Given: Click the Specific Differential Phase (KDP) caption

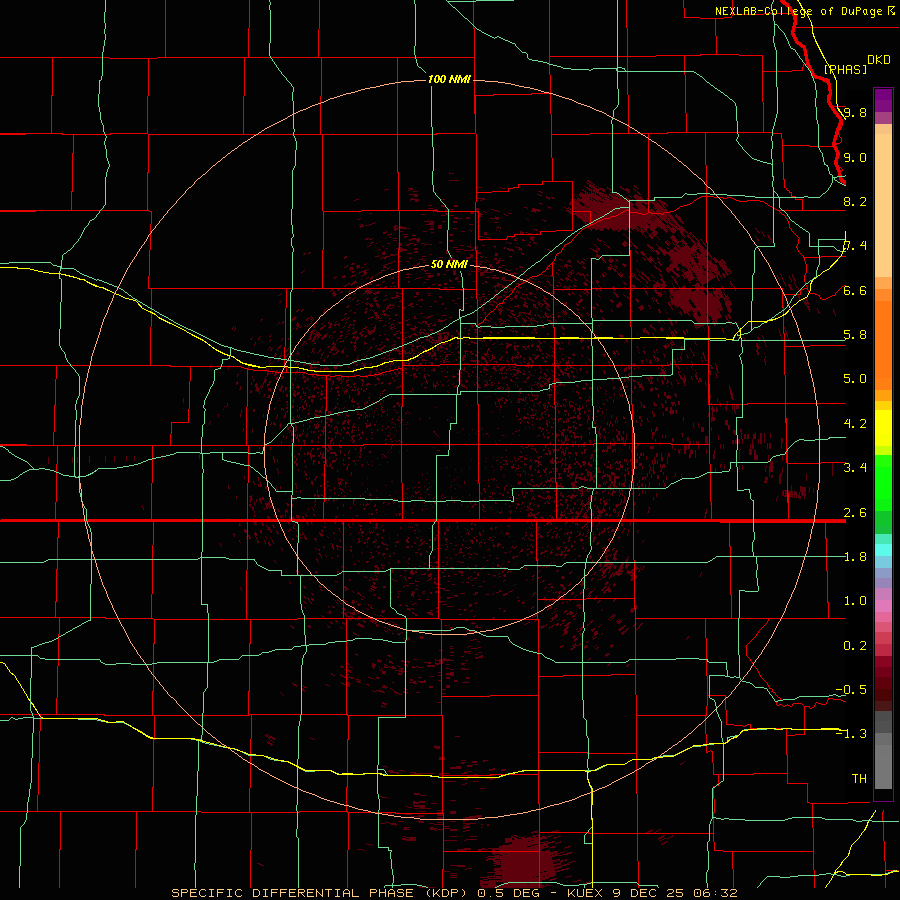Looking at the screenshot, I should coord(319,893).
